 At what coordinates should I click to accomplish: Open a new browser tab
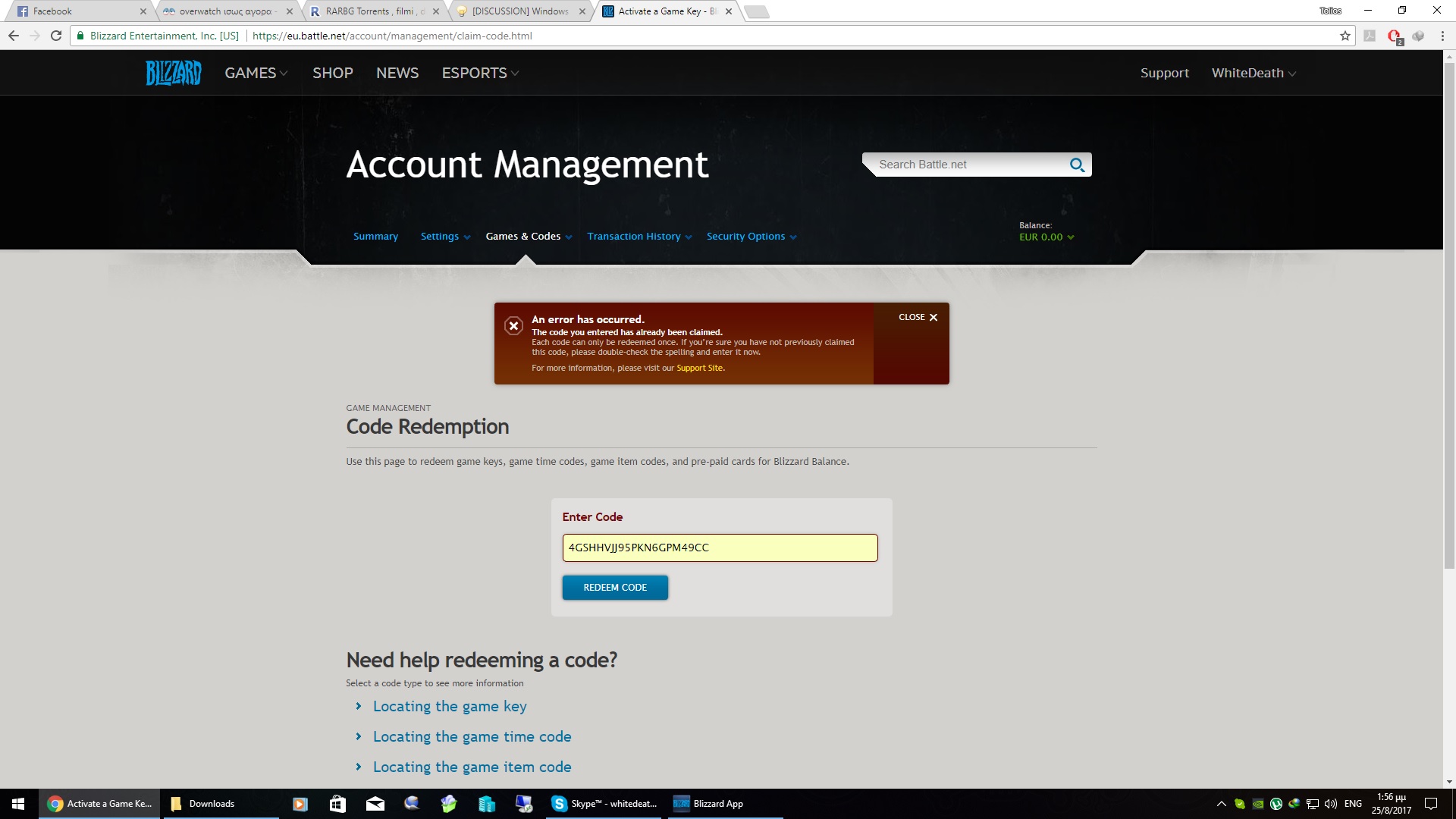click(756, 11)
